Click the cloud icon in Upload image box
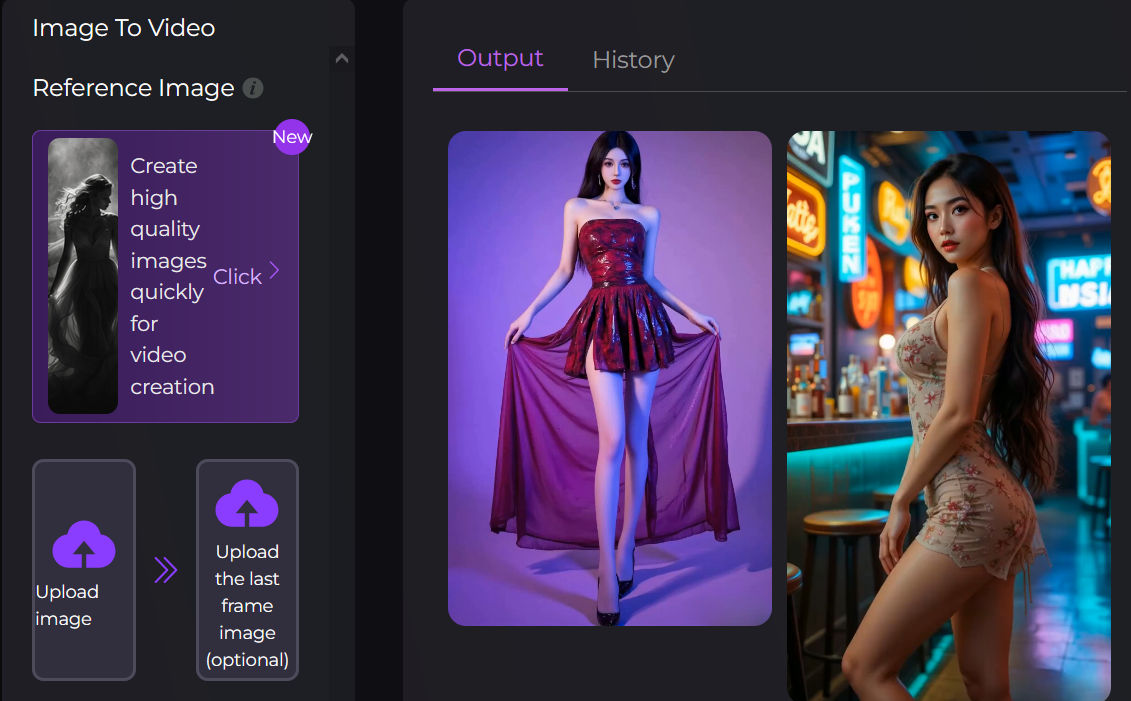1131x701 pixels. pos(84,545)
